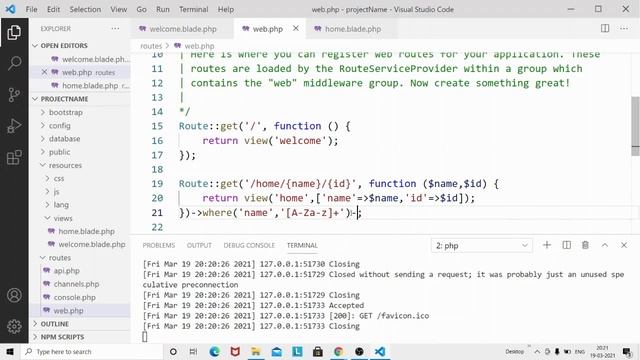Expand the js folder
Viewport: 640px width, 360px height.
(x=56, y=191)
